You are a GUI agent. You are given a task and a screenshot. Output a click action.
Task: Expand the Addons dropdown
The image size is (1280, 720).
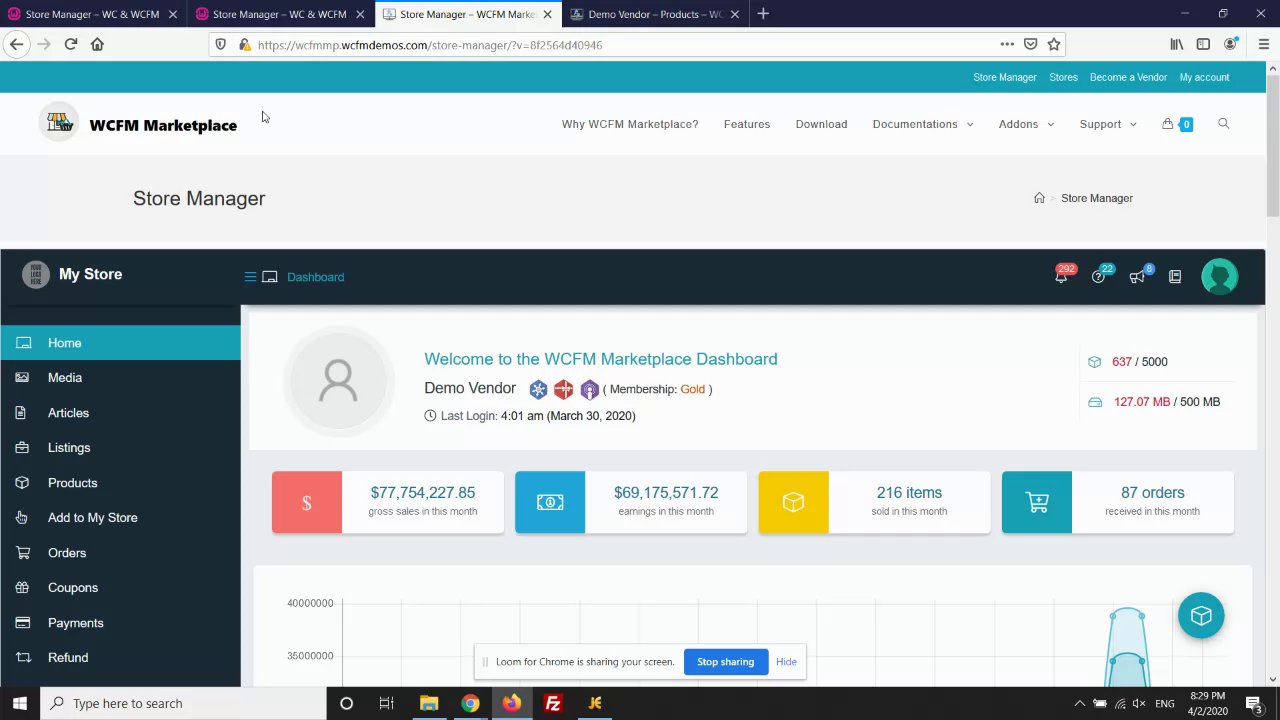[1026, 124]
